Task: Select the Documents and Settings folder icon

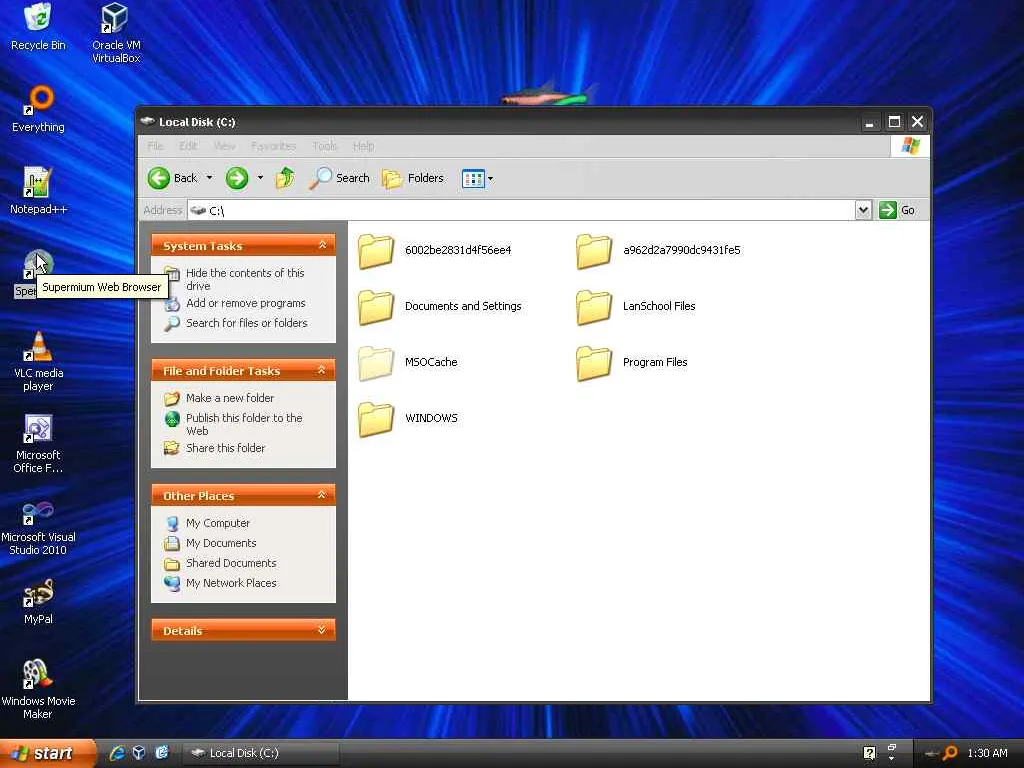Action: point(376,307)
